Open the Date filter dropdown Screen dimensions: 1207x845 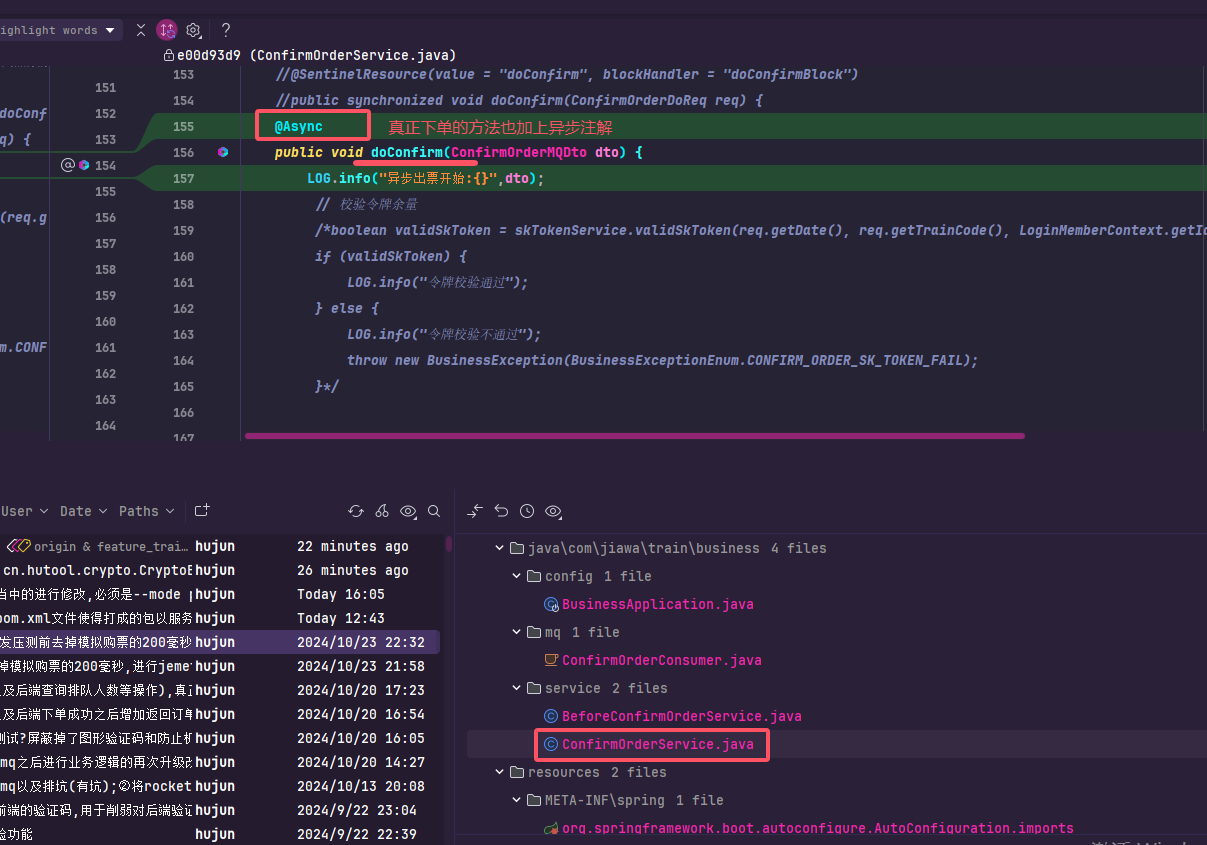point(83,511)
